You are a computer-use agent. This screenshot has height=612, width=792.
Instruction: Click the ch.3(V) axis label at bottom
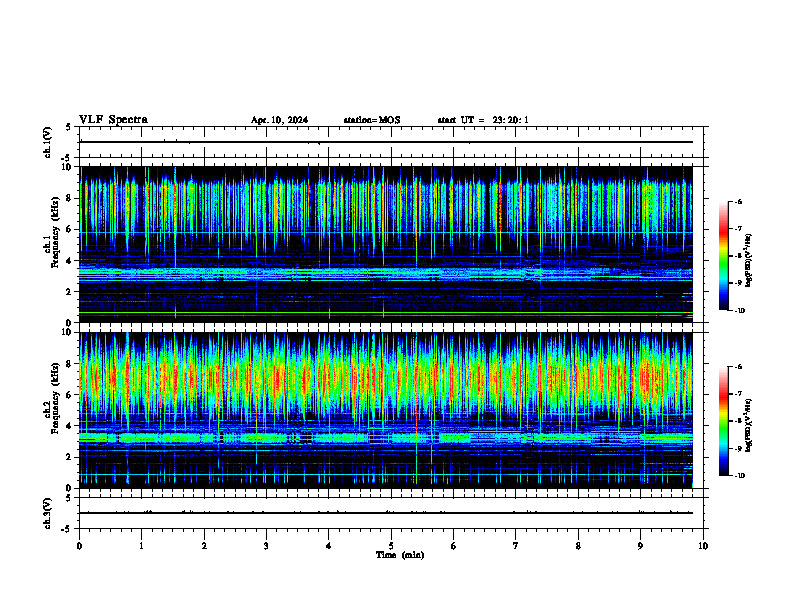coord(47,513)
